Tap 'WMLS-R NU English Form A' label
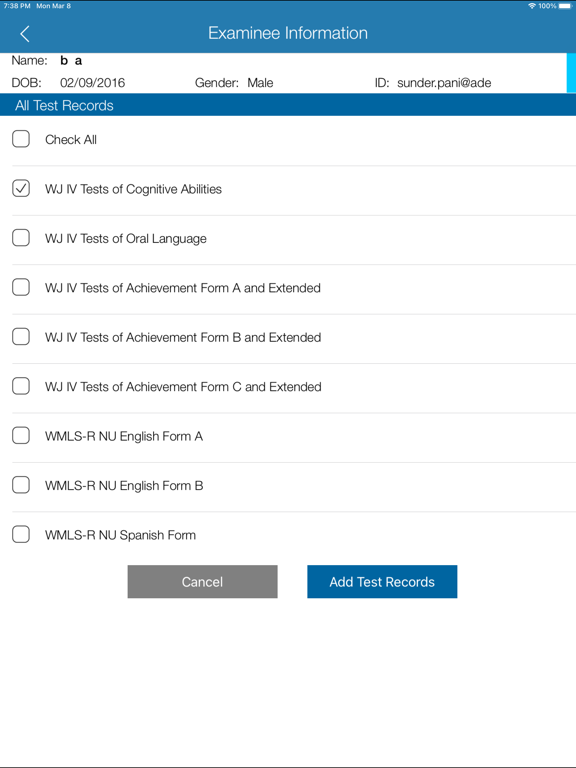 tap(124, 436)
